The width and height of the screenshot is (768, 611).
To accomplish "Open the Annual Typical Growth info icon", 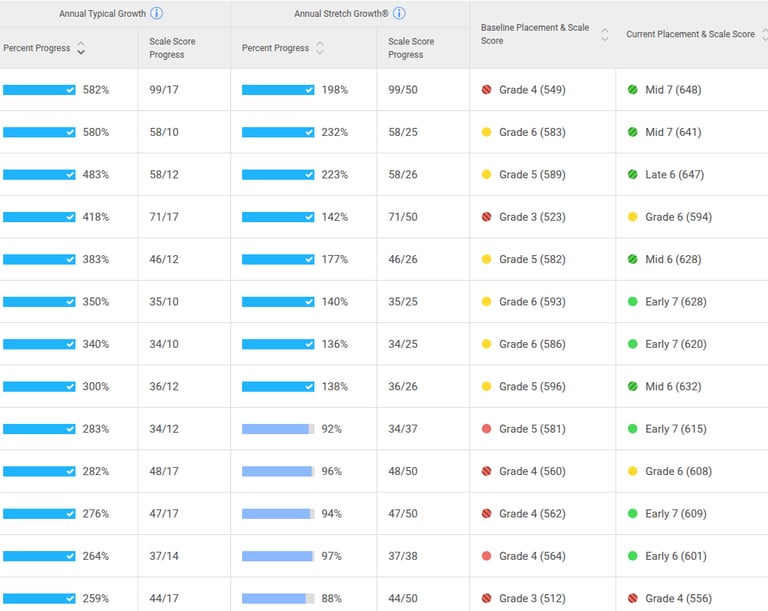I will point(156,13).
